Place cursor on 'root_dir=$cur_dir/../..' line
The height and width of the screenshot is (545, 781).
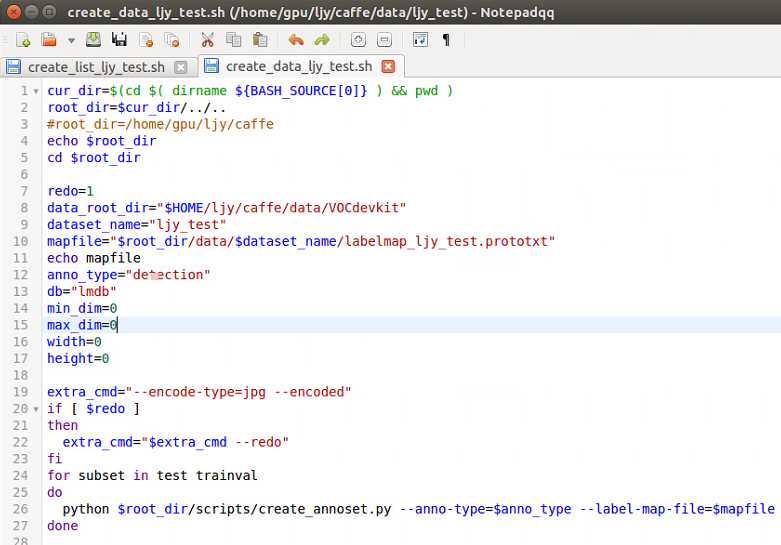136,108
